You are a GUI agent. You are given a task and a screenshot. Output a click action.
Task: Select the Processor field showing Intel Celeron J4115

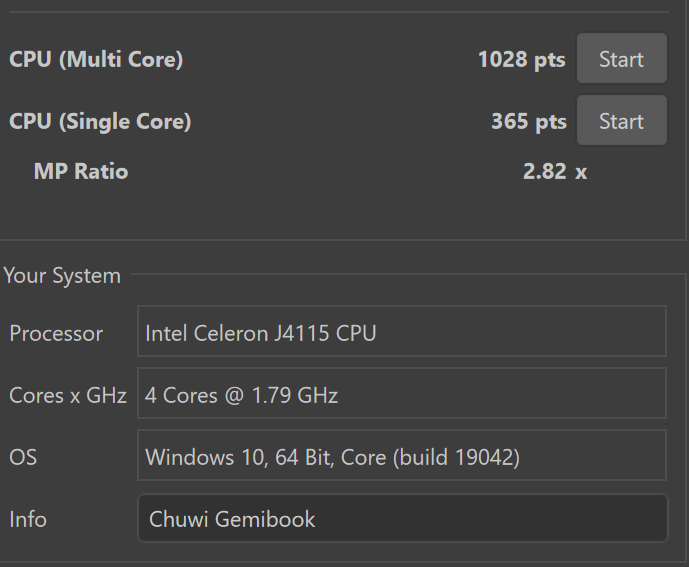(402, 333)
